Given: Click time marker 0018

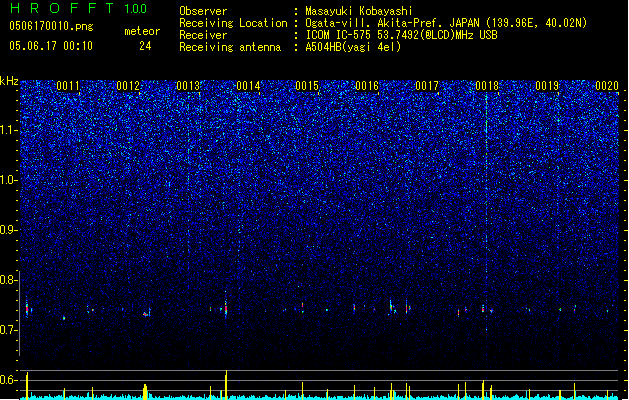Looking at the screenshot, I should pyautogui.click(x=487, y=86).
